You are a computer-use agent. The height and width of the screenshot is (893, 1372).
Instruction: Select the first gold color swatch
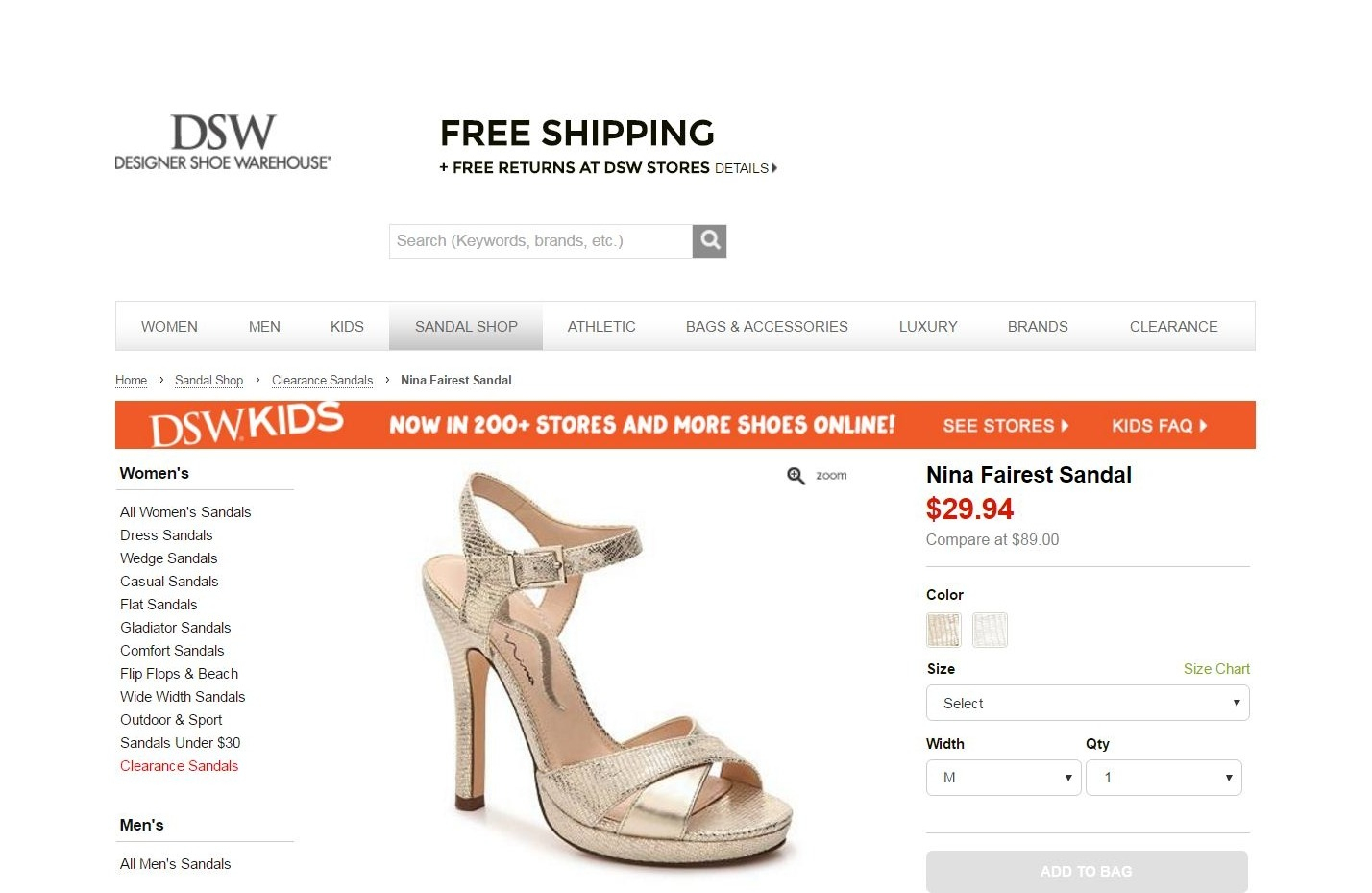pos(943,631)
